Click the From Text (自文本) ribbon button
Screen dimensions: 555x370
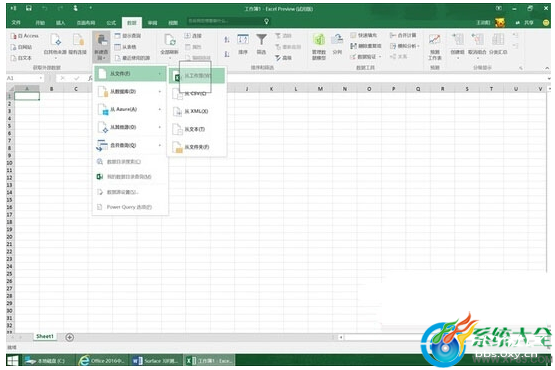21,58
